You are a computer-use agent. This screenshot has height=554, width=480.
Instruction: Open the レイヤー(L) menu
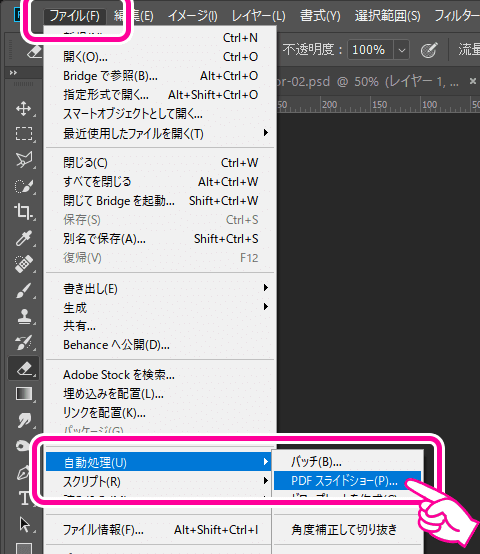click(258, 16)
